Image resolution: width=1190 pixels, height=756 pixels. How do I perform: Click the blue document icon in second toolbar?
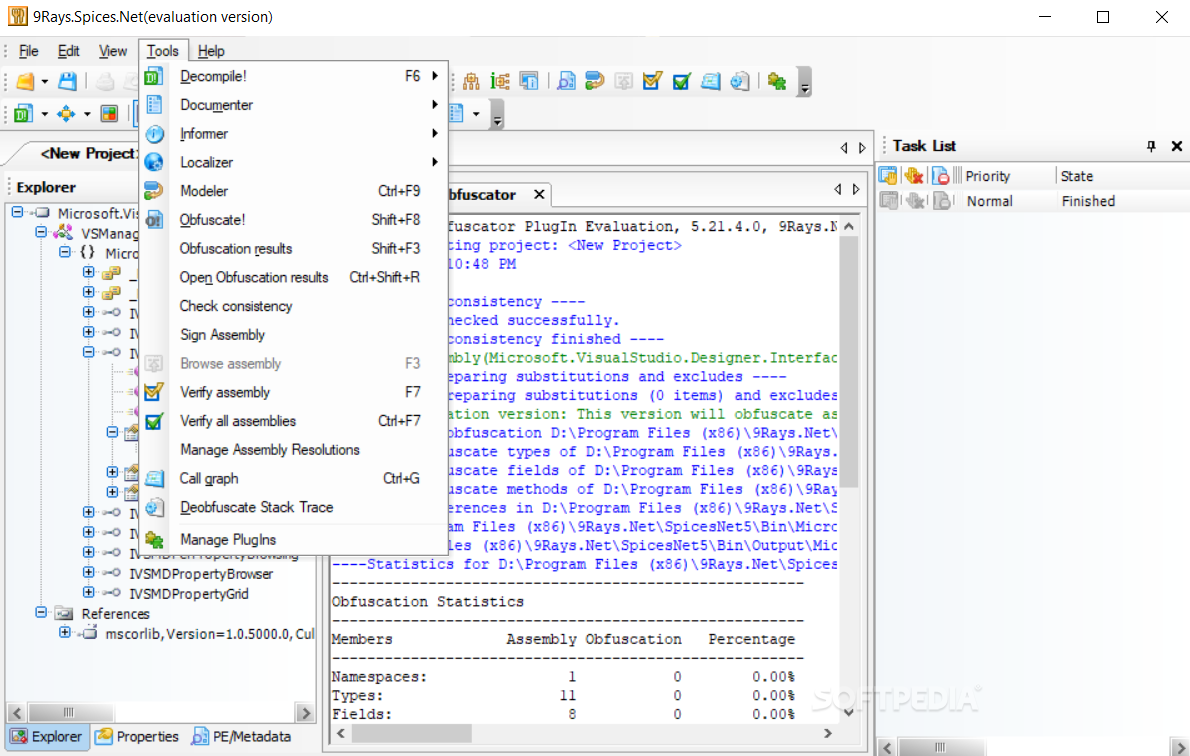456,114
